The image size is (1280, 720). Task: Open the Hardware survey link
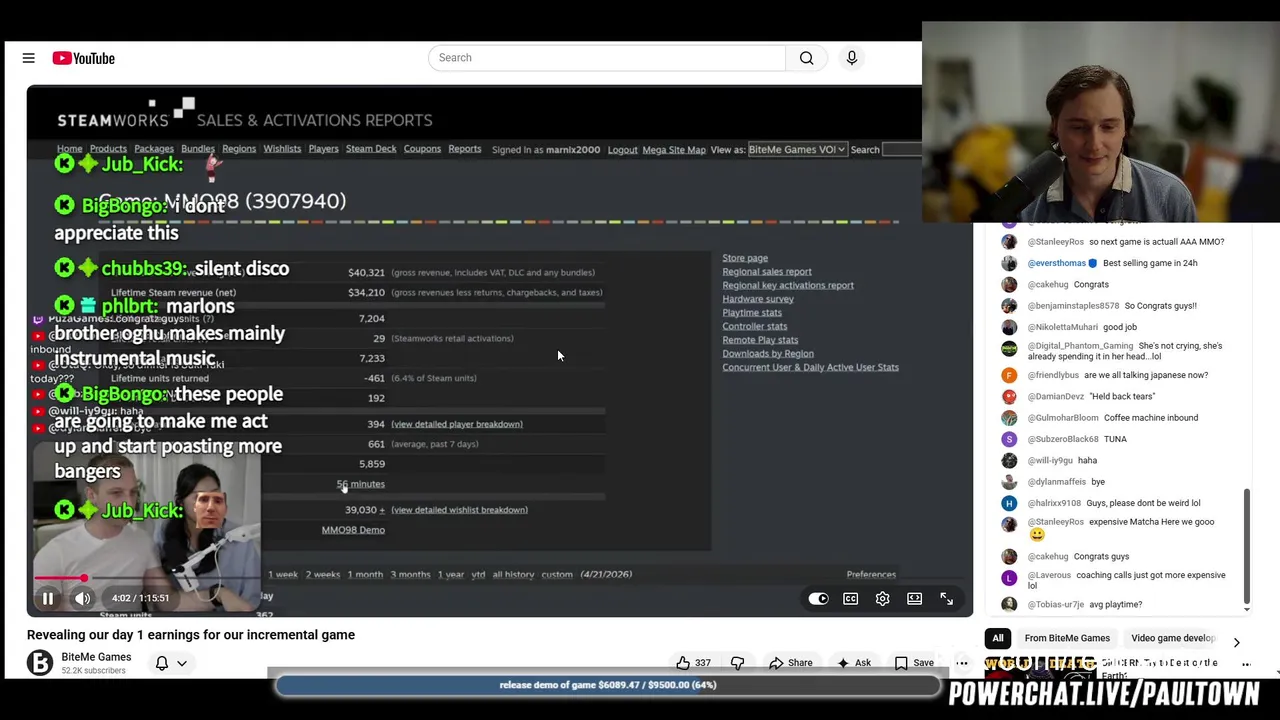(758, 299)
